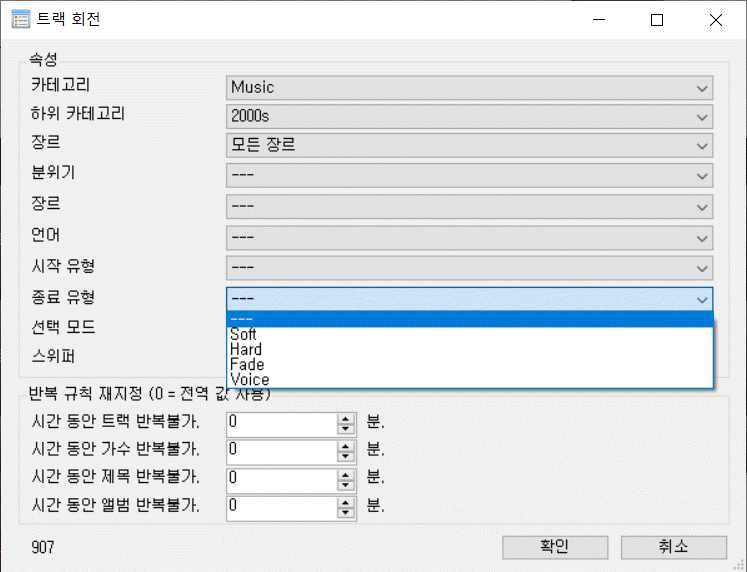Close the 트랙 회전 dialog window
Viewport: 747px width, 572px height.
[716, 20]
